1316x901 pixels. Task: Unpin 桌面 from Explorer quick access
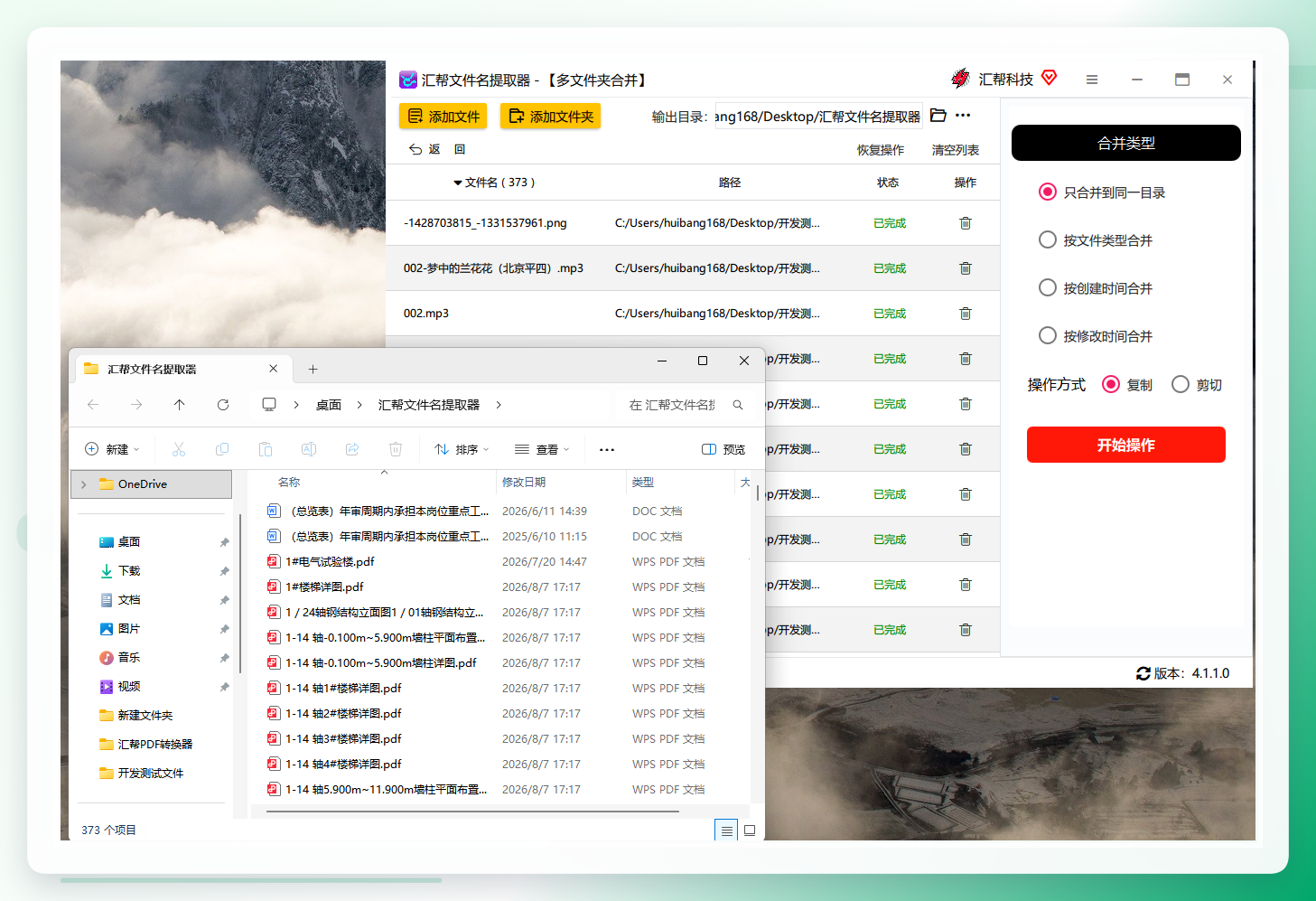point(224,542)
